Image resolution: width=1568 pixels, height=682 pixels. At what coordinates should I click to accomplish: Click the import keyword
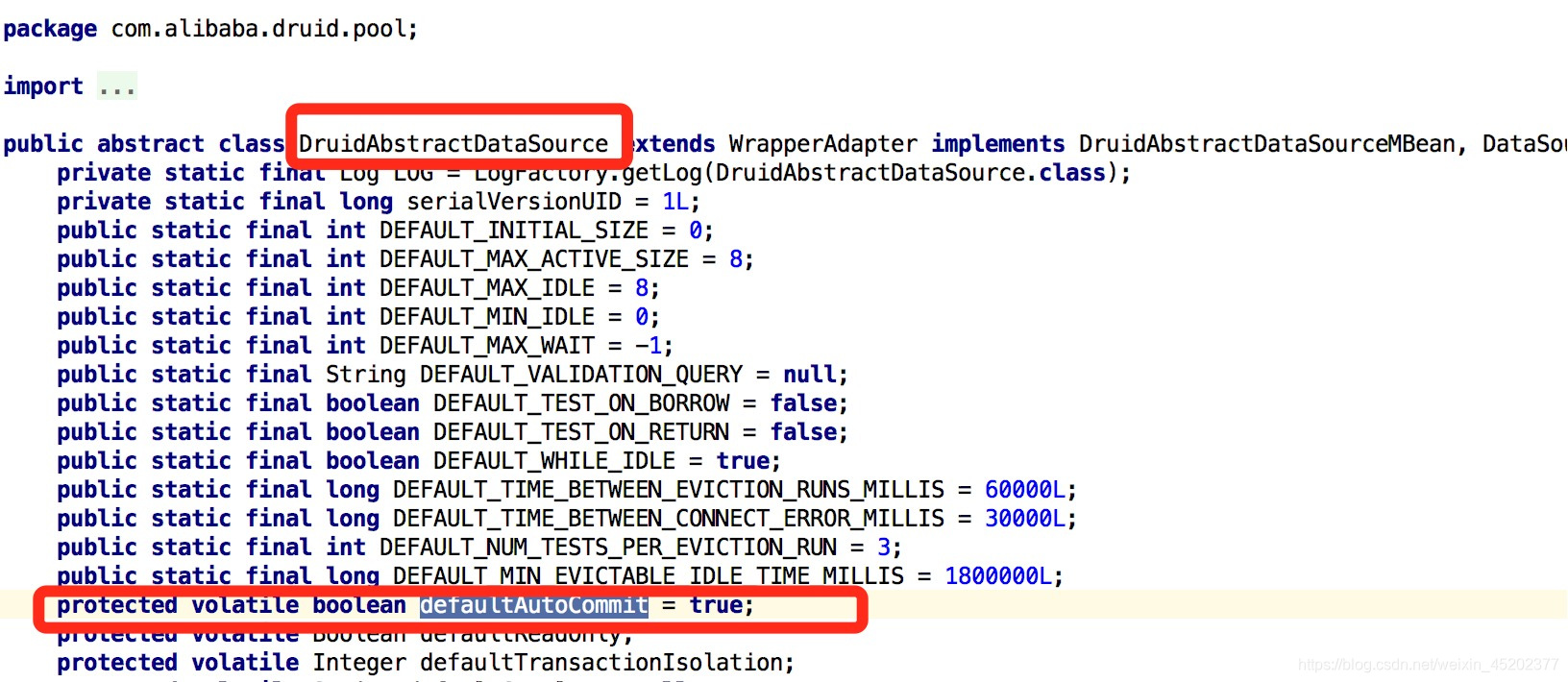(x=43, y=86)
